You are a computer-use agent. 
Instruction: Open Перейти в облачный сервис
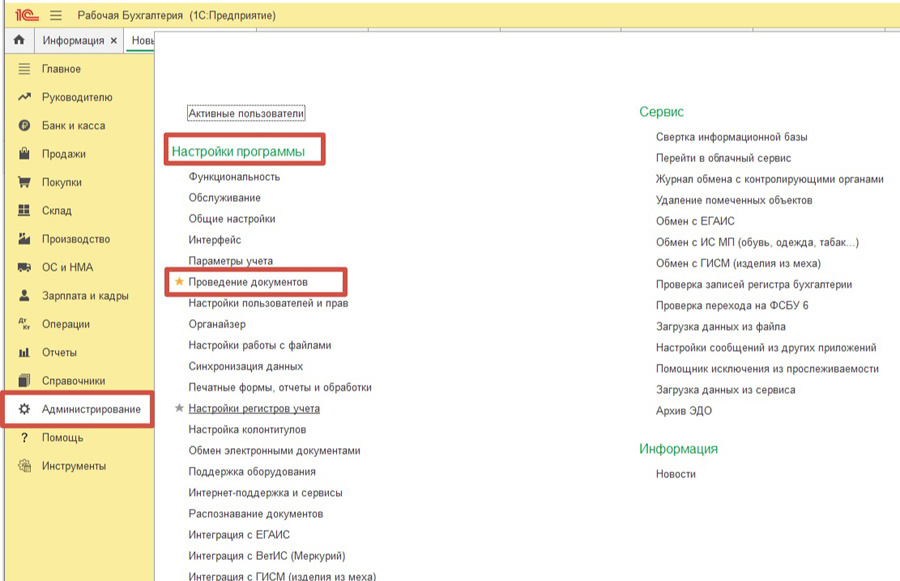(723, 158)
